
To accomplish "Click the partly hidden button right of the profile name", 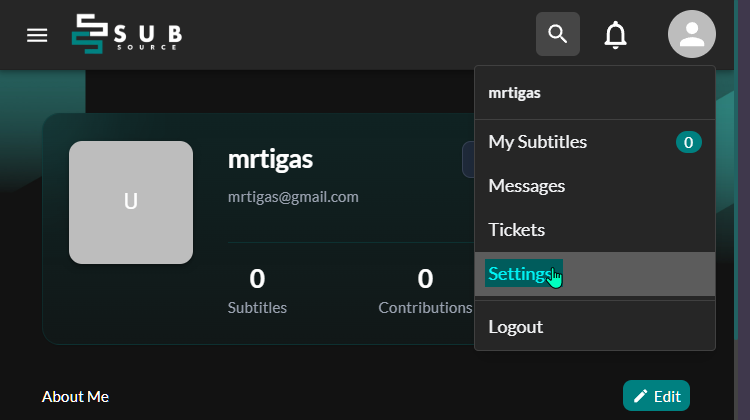I will 468,159.
